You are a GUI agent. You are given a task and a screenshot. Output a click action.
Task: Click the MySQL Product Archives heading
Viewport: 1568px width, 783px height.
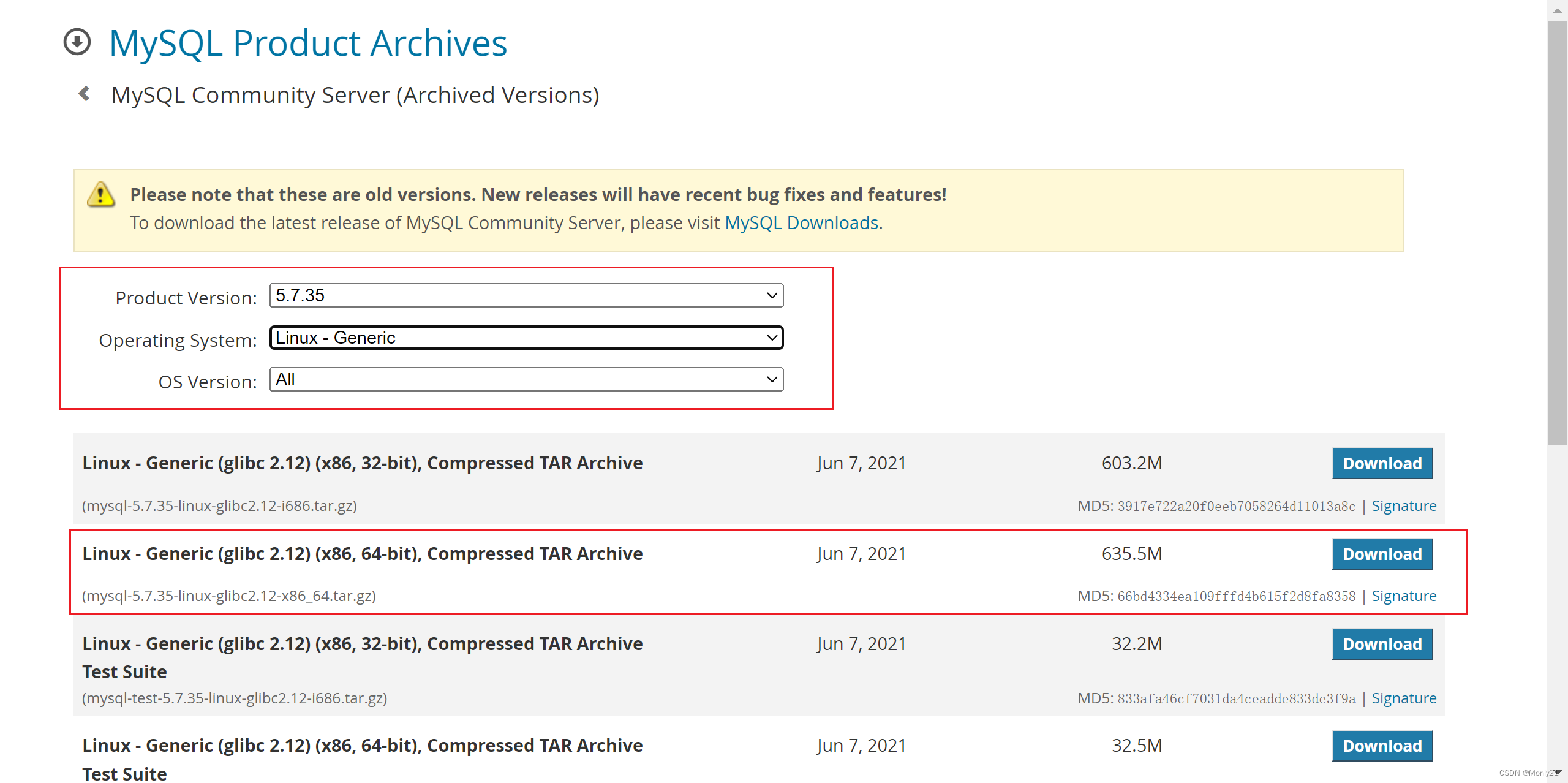click(308, 43)
